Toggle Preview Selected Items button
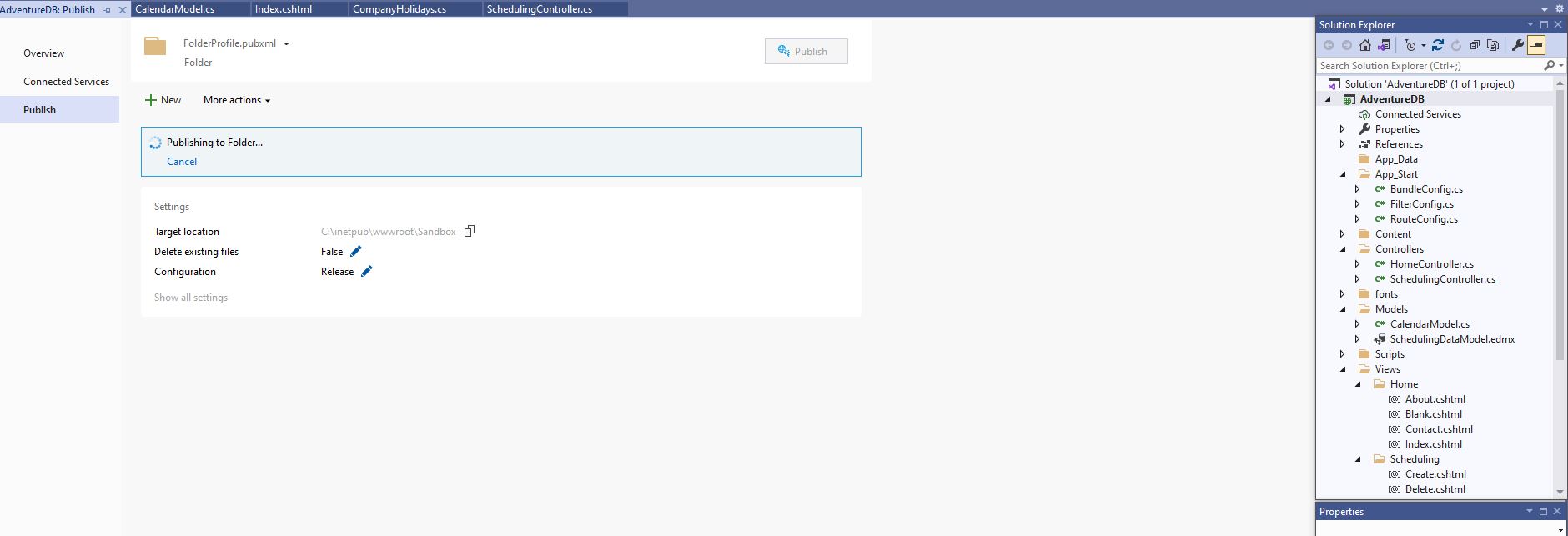The height and width of the screenshot is (536, 1568). (1536, 45)
